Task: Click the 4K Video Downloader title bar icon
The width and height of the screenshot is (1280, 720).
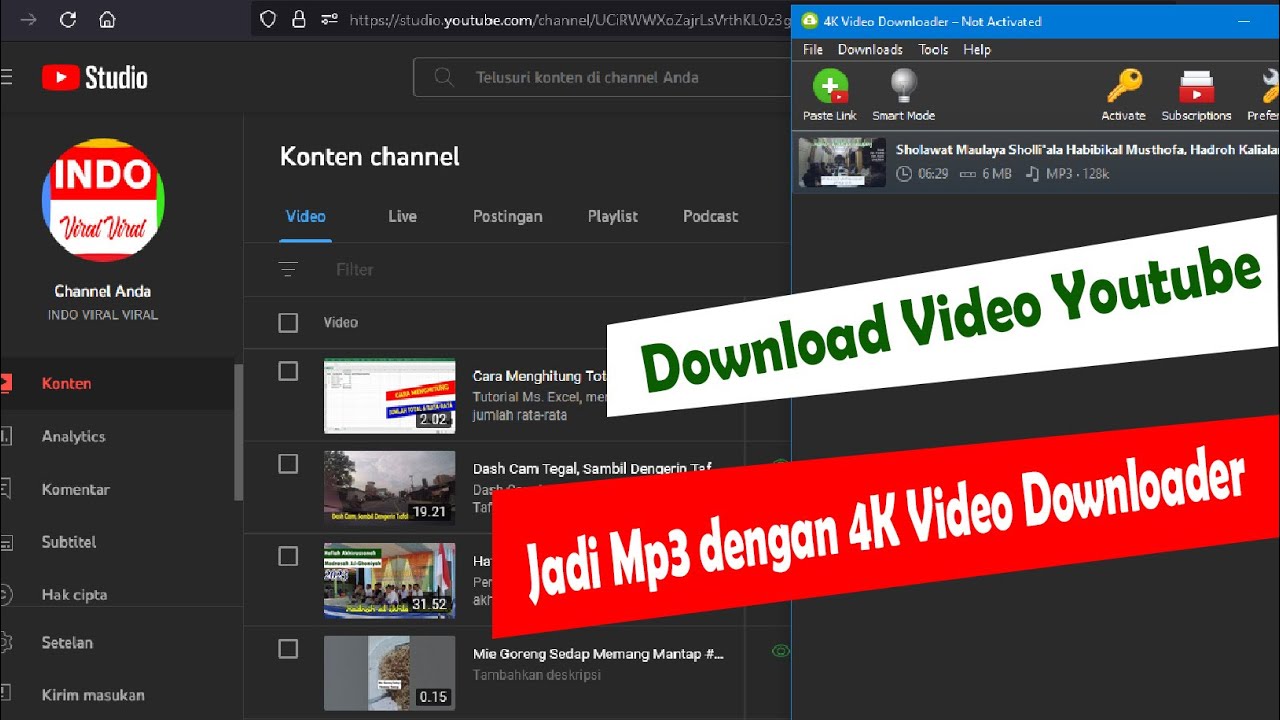Action: [x=810, y=20]
